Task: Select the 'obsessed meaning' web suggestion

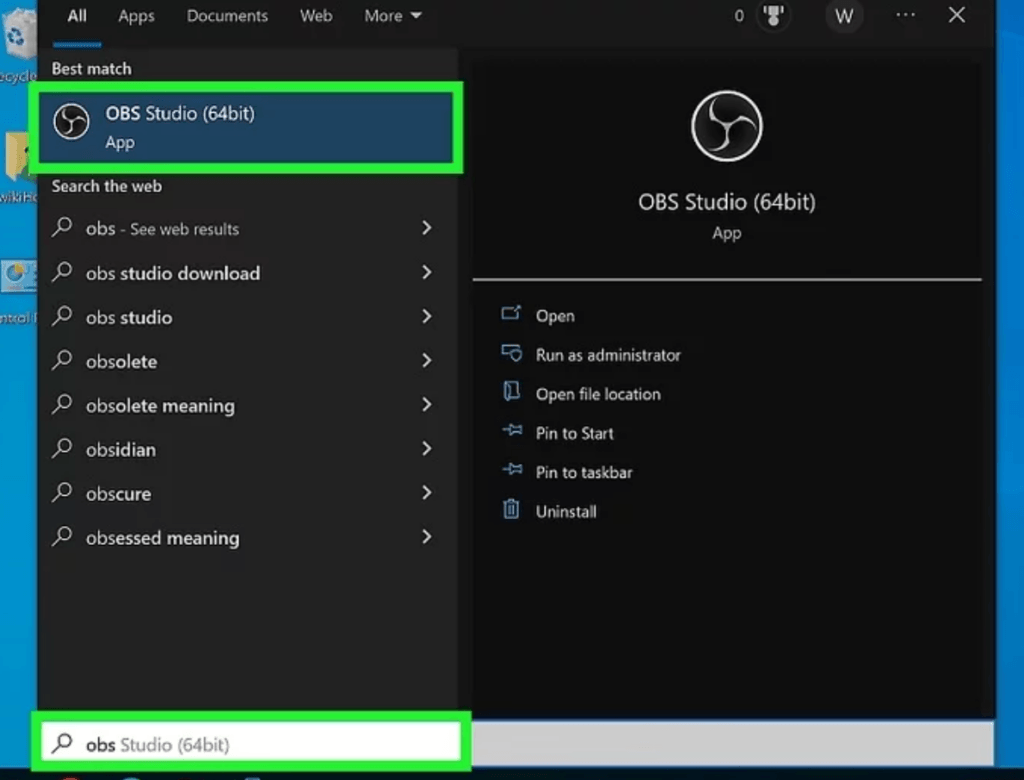Action: 246,537
